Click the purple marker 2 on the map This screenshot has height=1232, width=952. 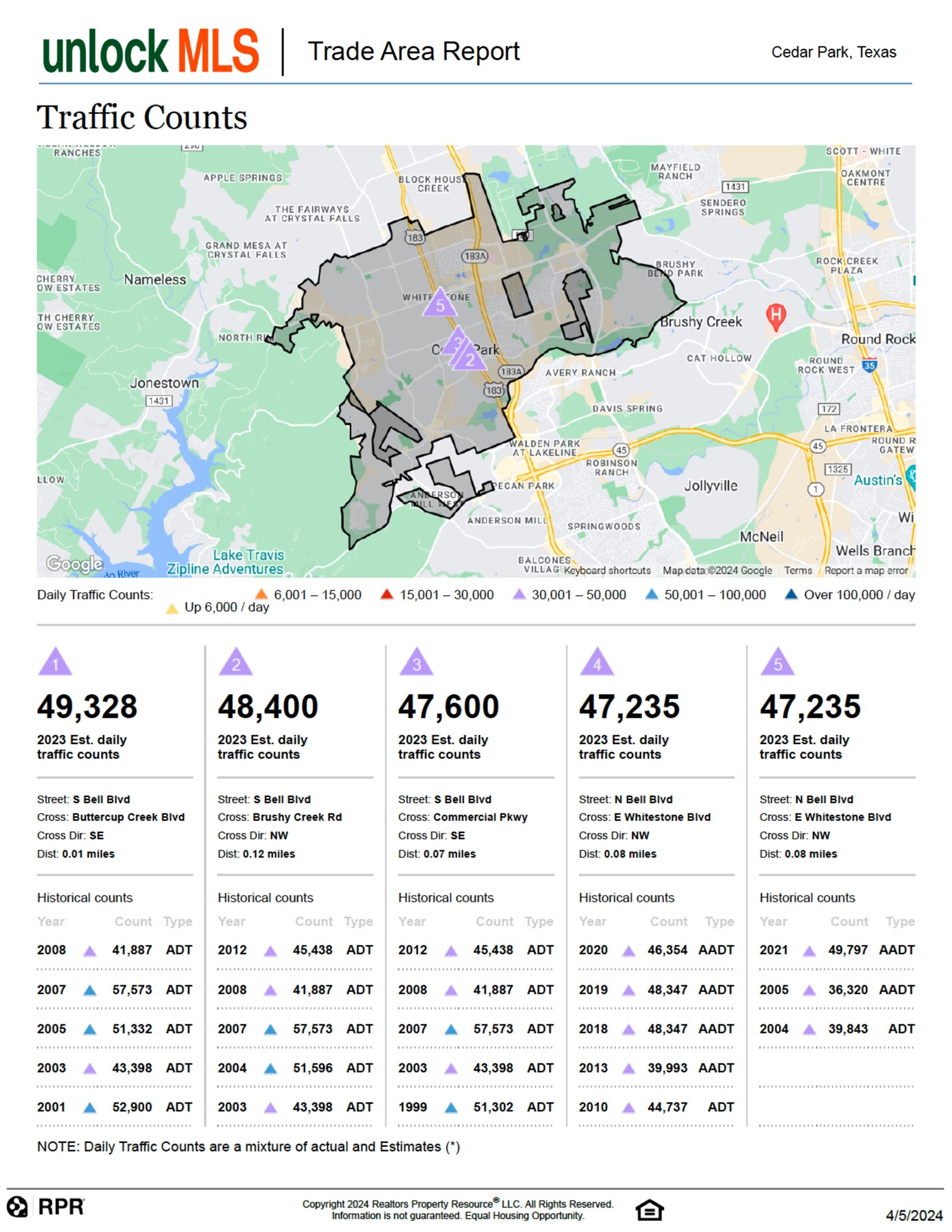pyautogui.click(x=469, y=357)
